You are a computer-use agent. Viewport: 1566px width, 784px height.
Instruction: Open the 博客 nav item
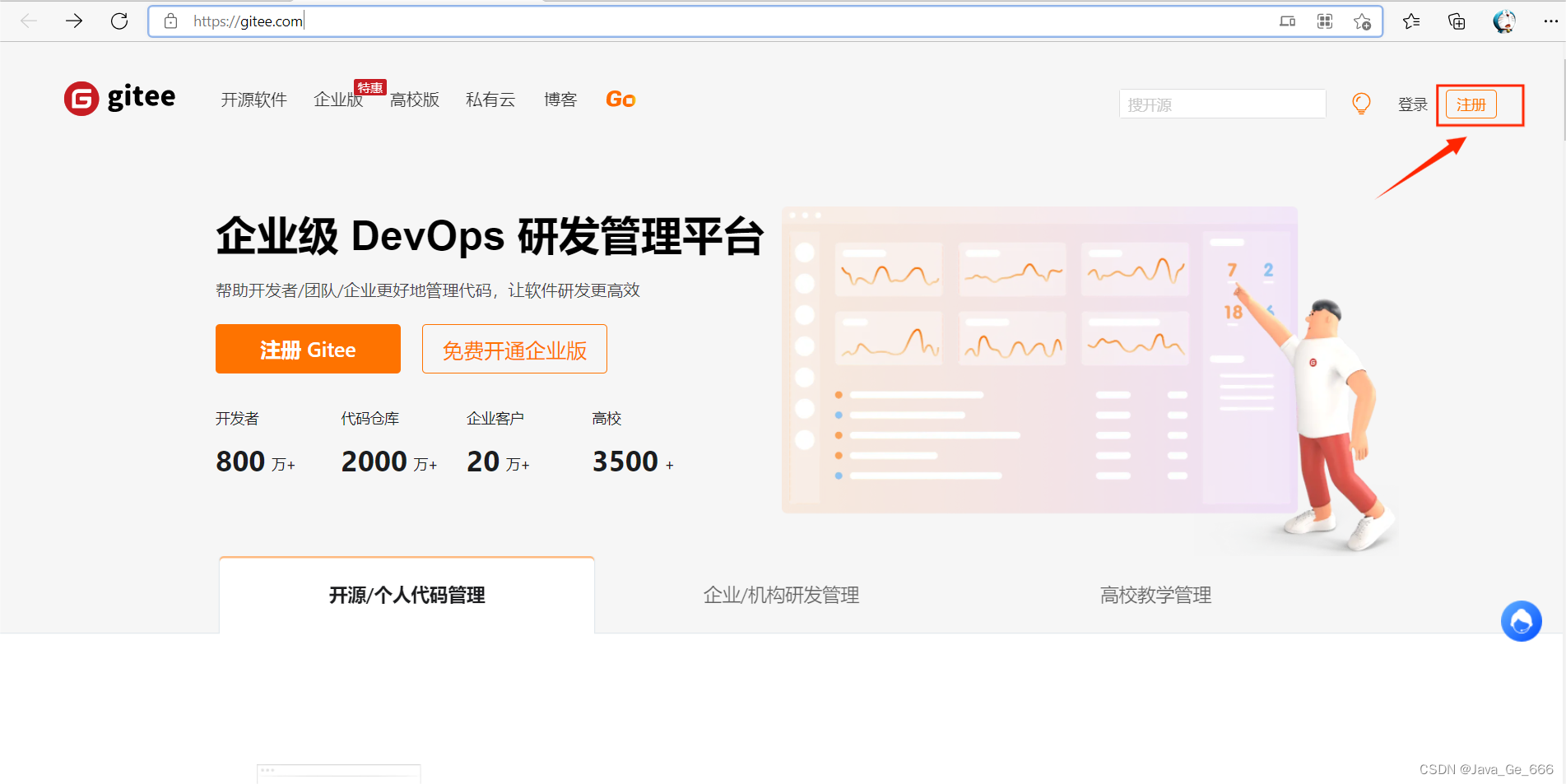point(560,100)
